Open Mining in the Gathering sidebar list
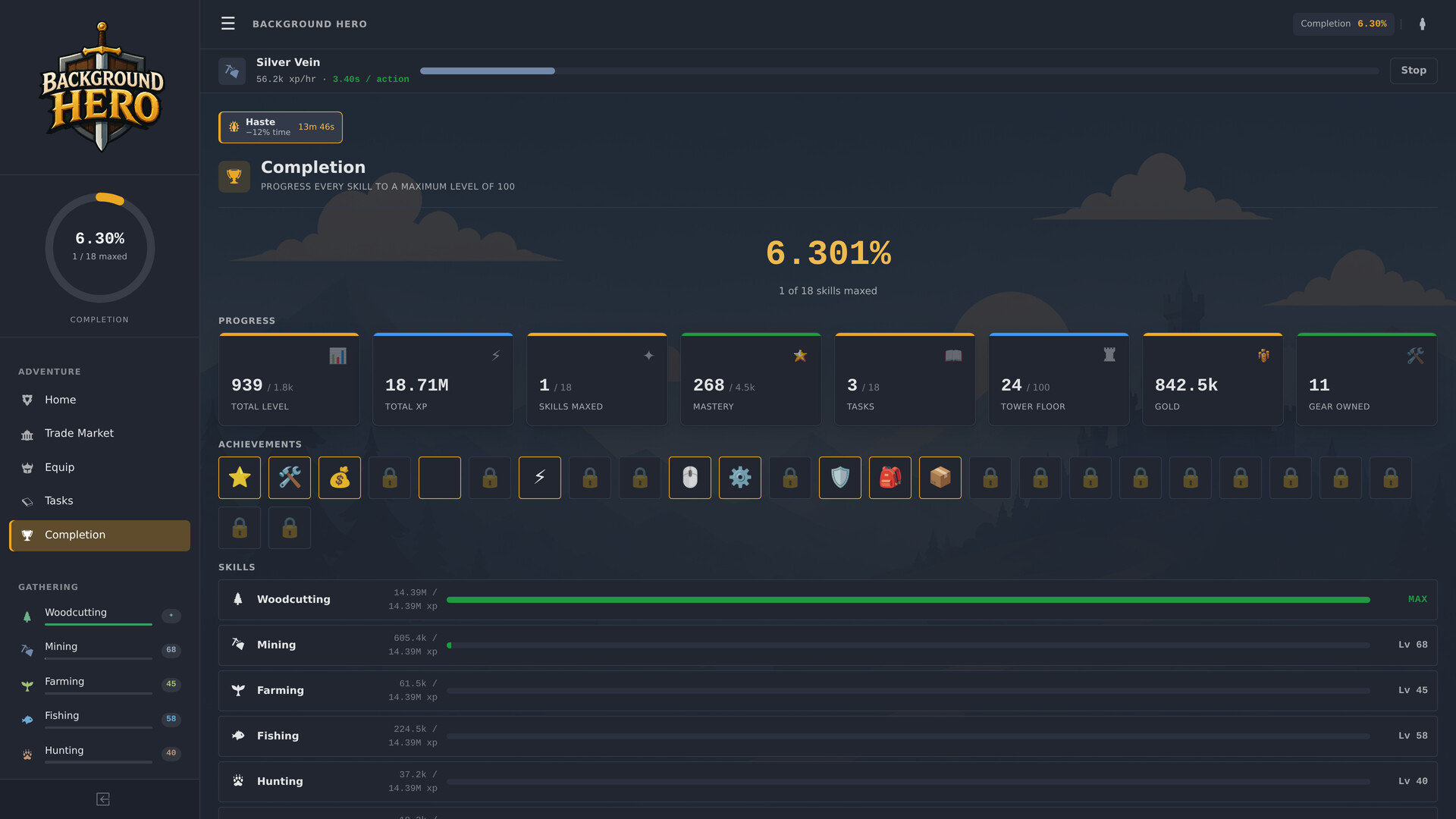The height and width of the screenshot is (819, 1456). (99, 650)
